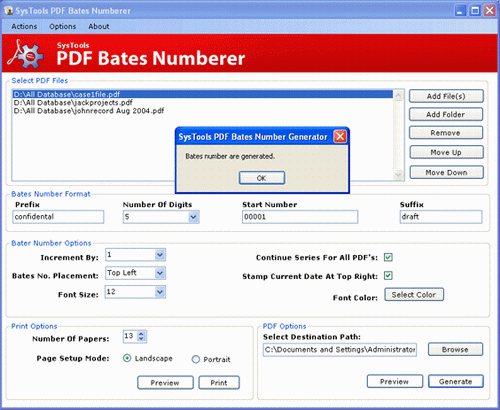Select the Portrait page setup mode
This screenshot has height=410, width=500.
(196, 359)
